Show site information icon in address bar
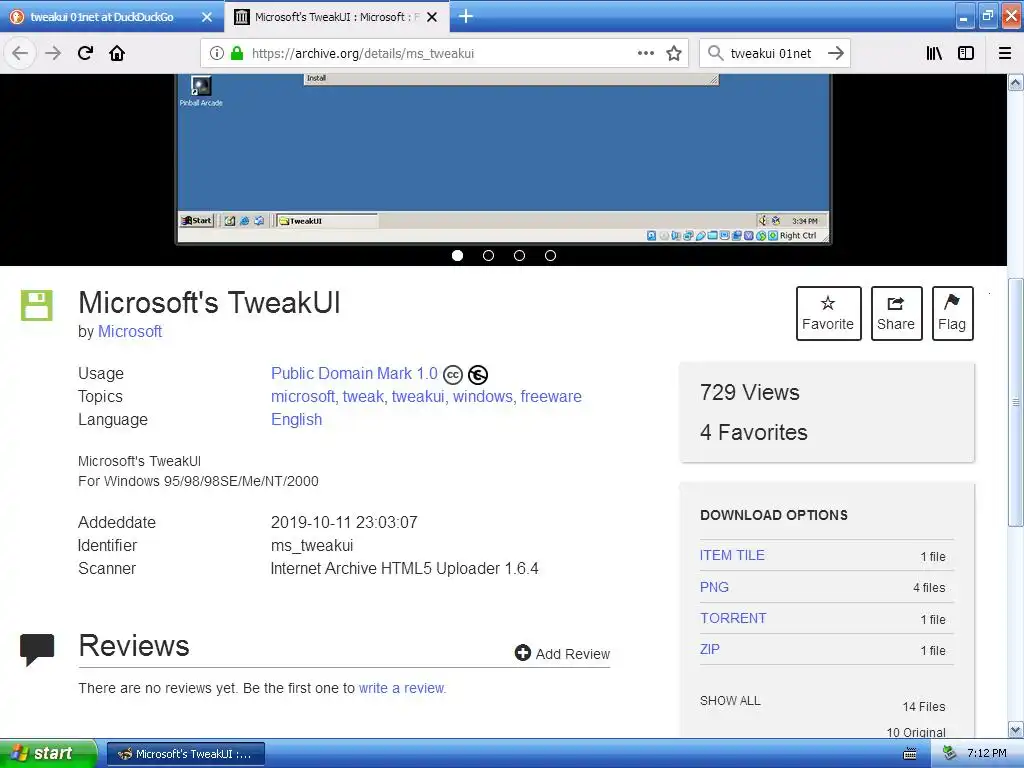The image size is (1024, 768). 217,54
